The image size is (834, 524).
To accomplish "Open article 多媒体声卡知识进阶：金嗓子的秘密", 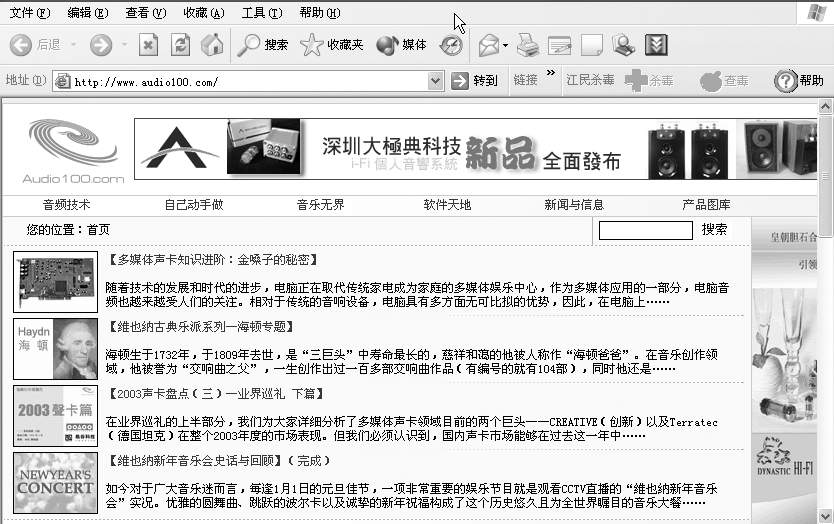I will coord(213,260).
